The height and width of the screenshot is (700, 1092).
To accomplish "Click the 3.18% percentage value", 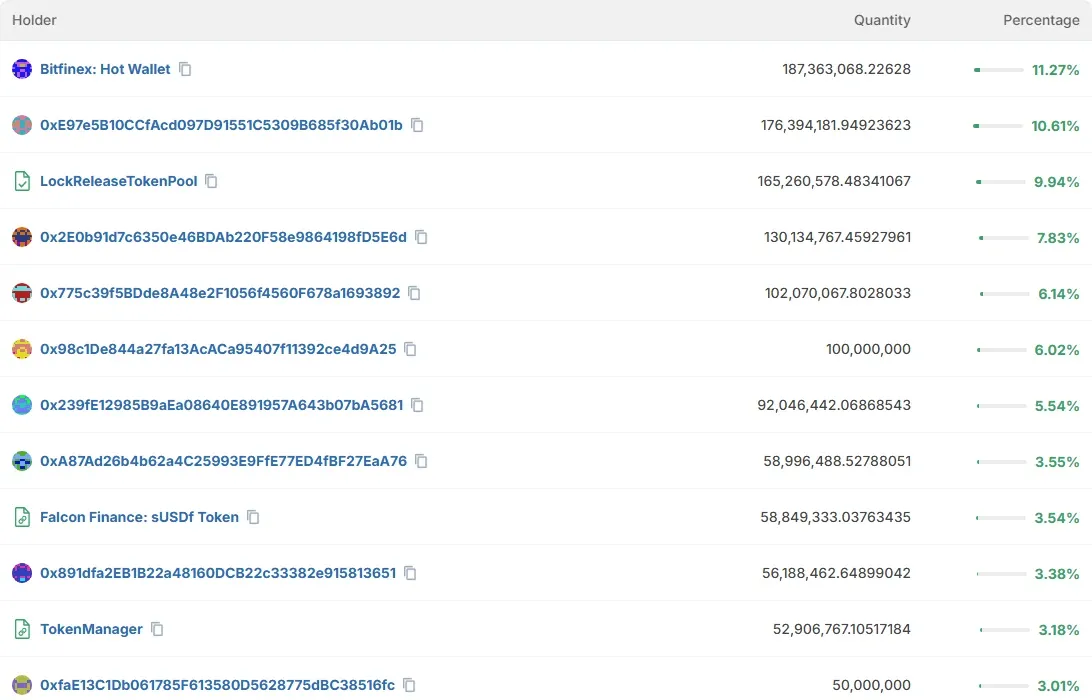I will (x=1059, y=630).
